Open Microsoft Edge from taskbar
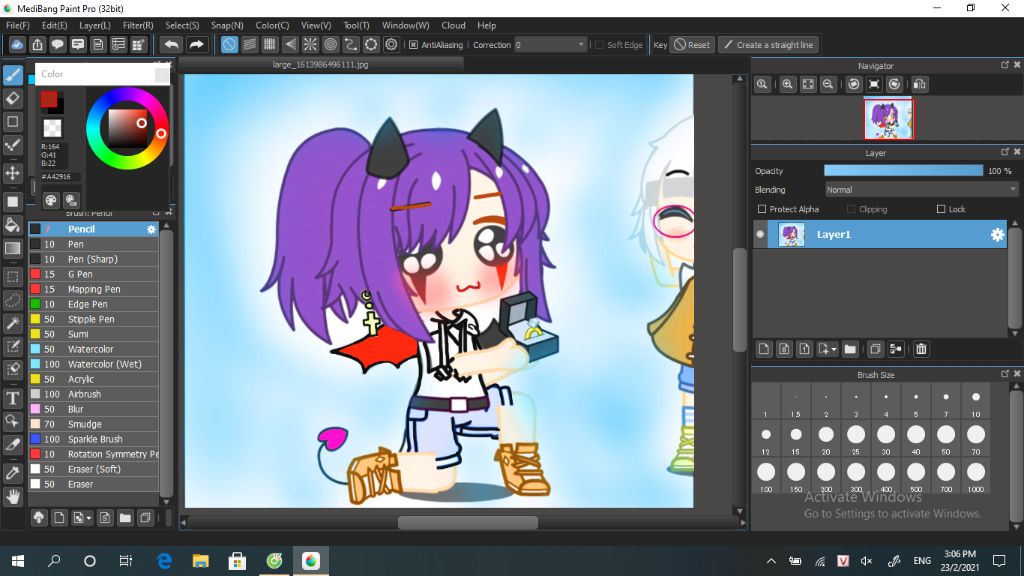The width and height of the screenshot is (1024, 576). pos(165,561)
